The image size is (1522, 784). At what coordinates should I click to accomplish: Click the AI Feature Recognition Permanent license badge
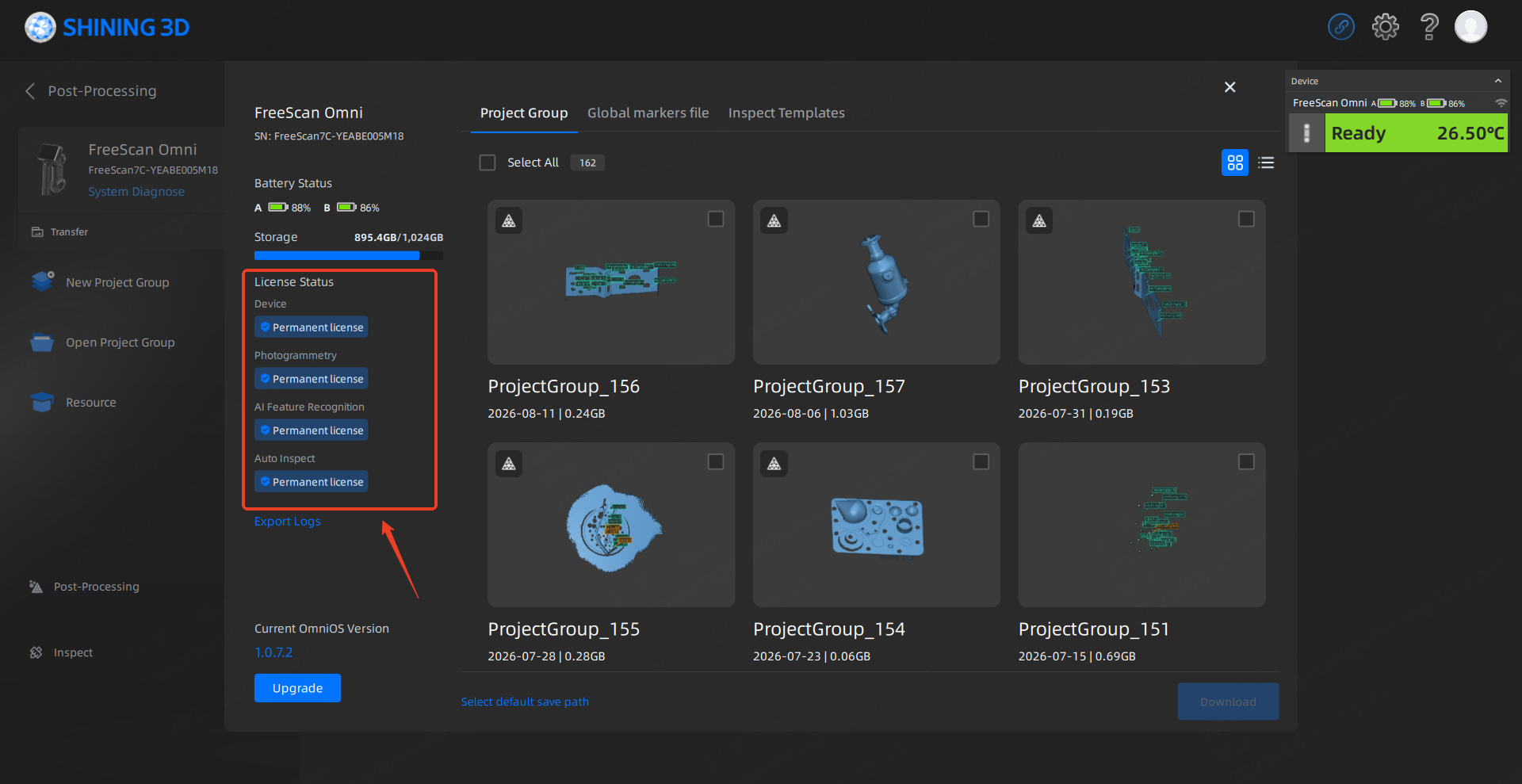312,430
